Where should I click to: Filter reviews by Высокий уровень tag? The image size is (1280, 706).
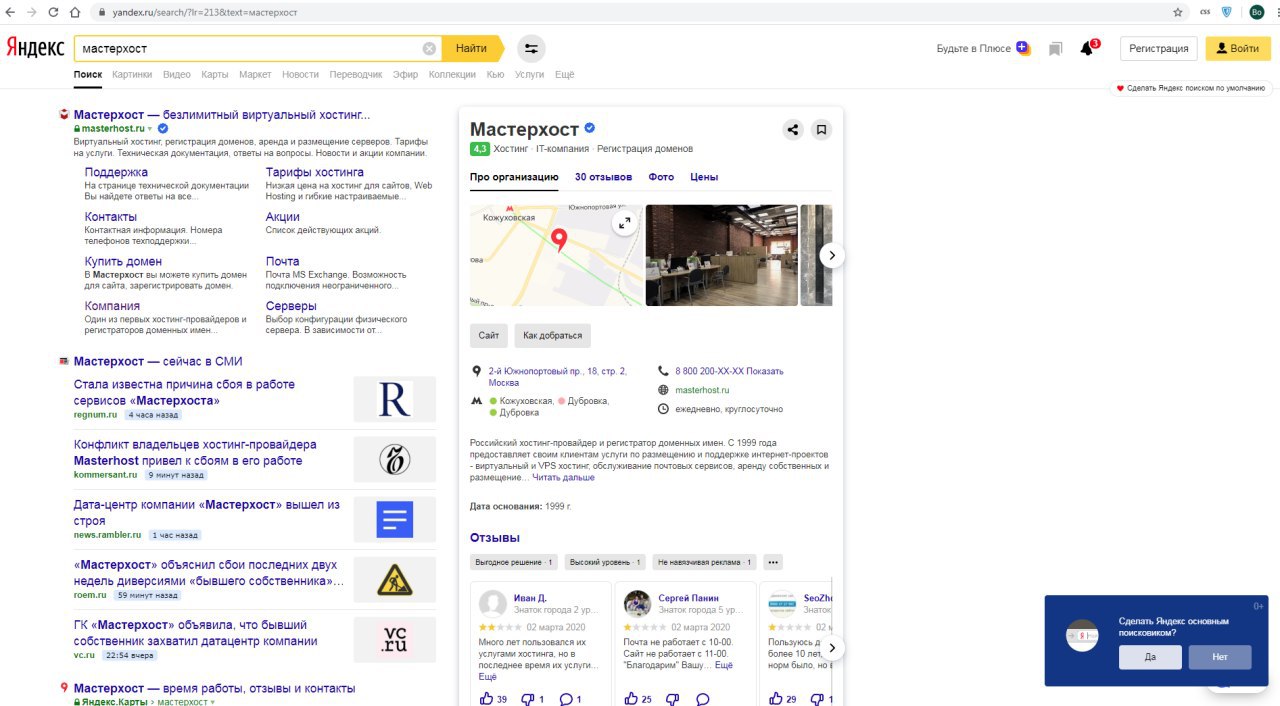point(606,562)
